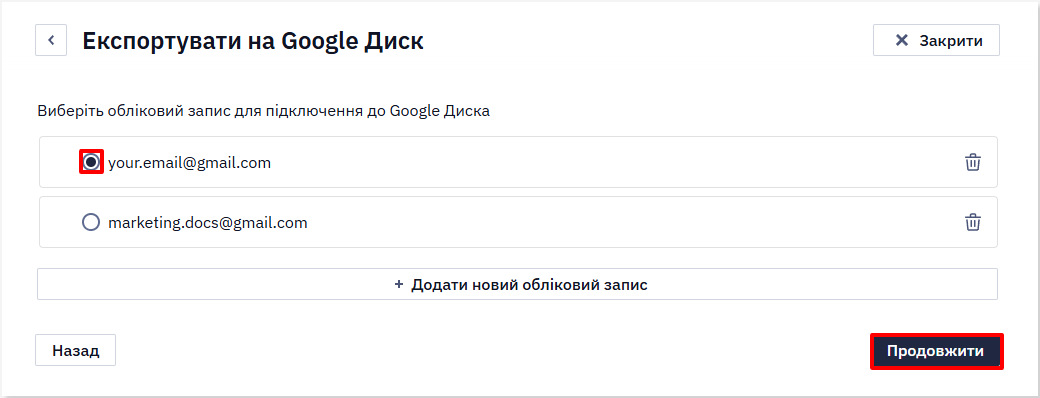Delete the your.email@gmail.com account via trash icon
This screenshot has width=1040, height=398.
pyautogui.click(x=972, y=162)
